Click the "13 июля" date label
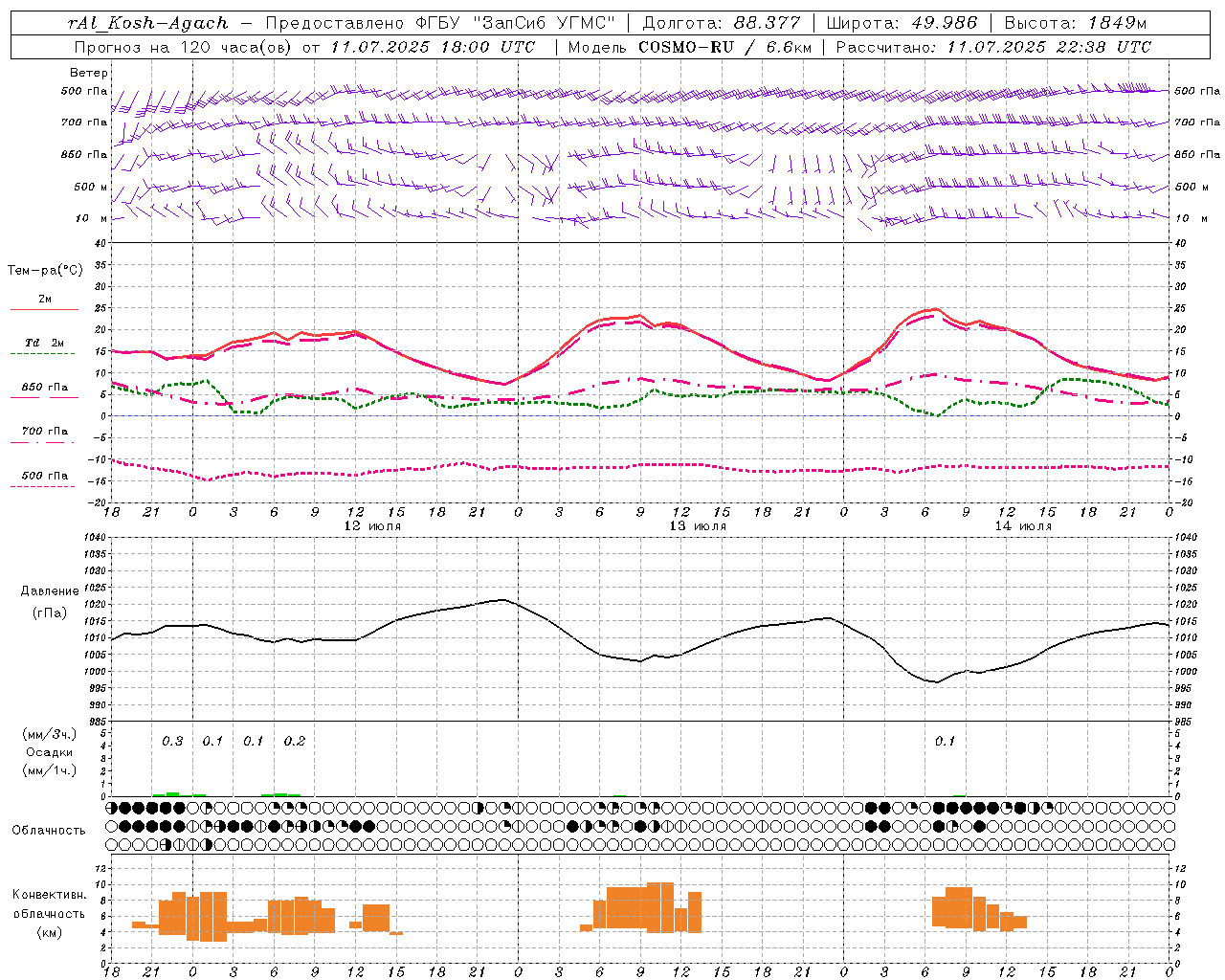 point(698,526)
